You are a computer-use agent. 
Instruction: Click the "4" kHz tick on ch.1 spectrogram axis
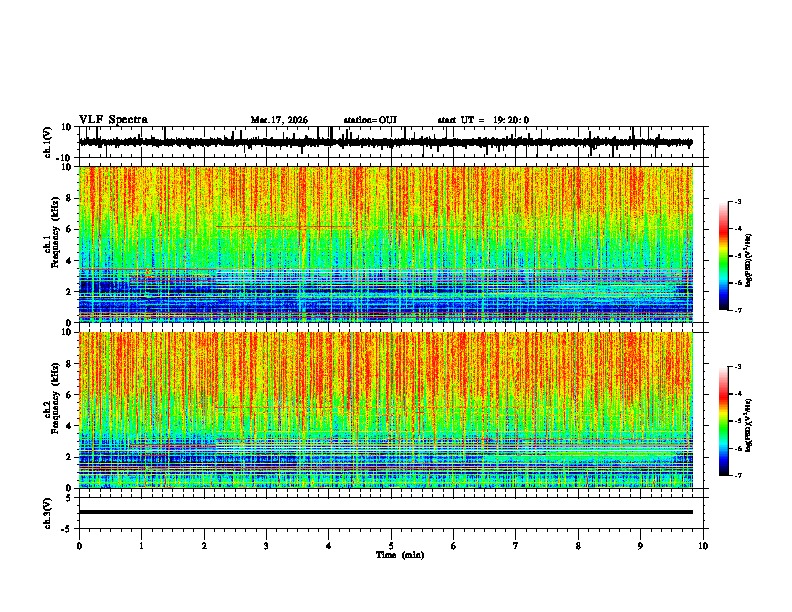pyautogui.click(x=69, y=261)
